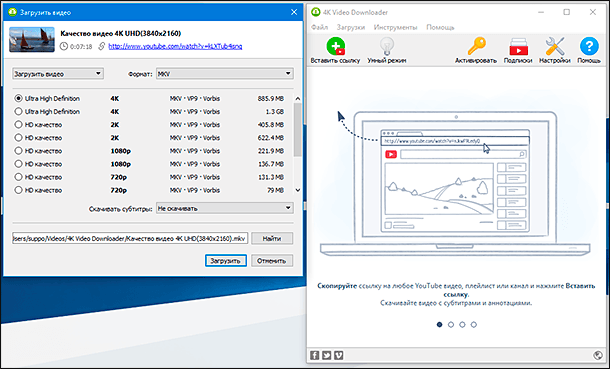Go to third slide pagination dot
This screenshot has height=369, width=610.
pos(462,324)
